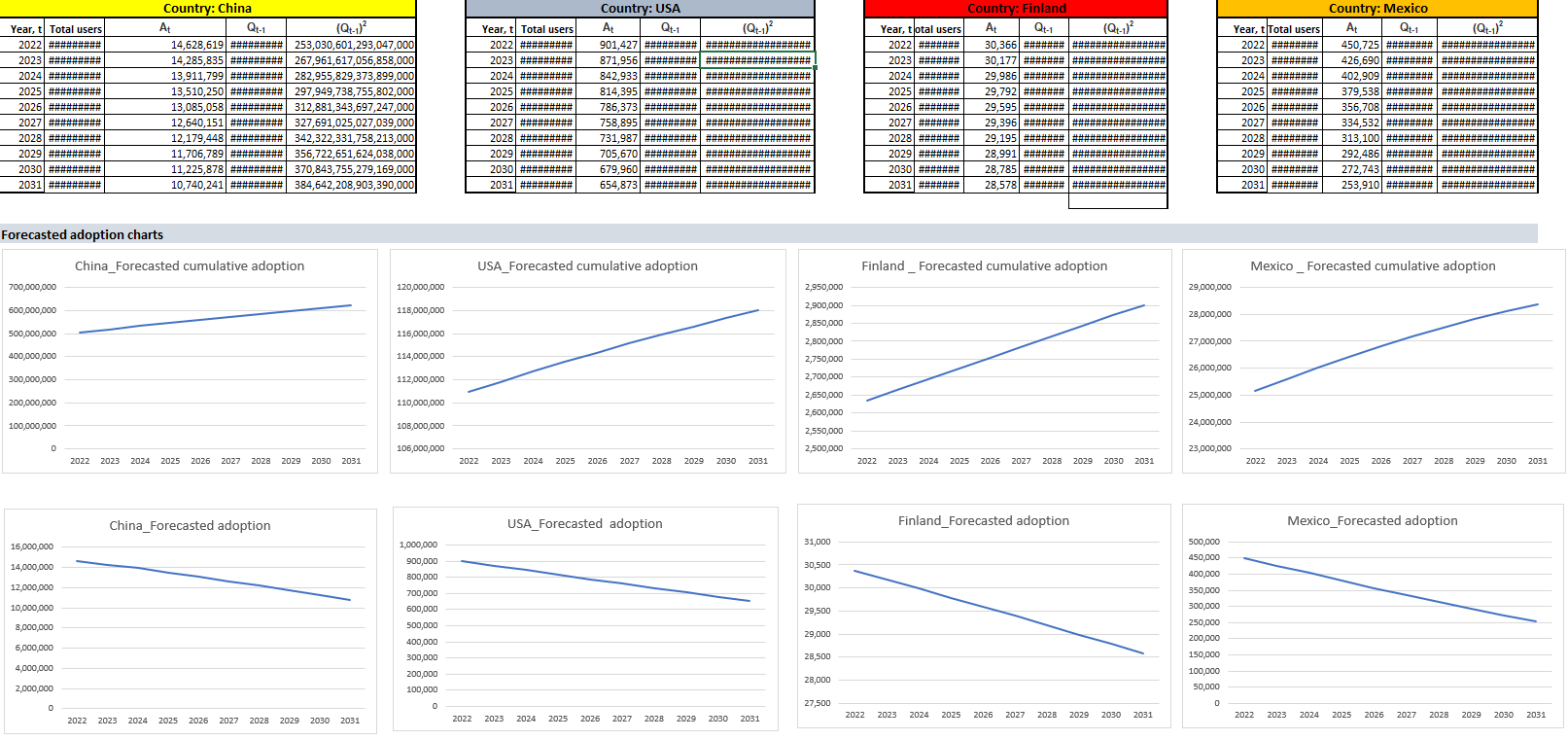Screen dimensions: 1568x740
Task: Click Finland cell 29,396
Action: click(991, 123)
